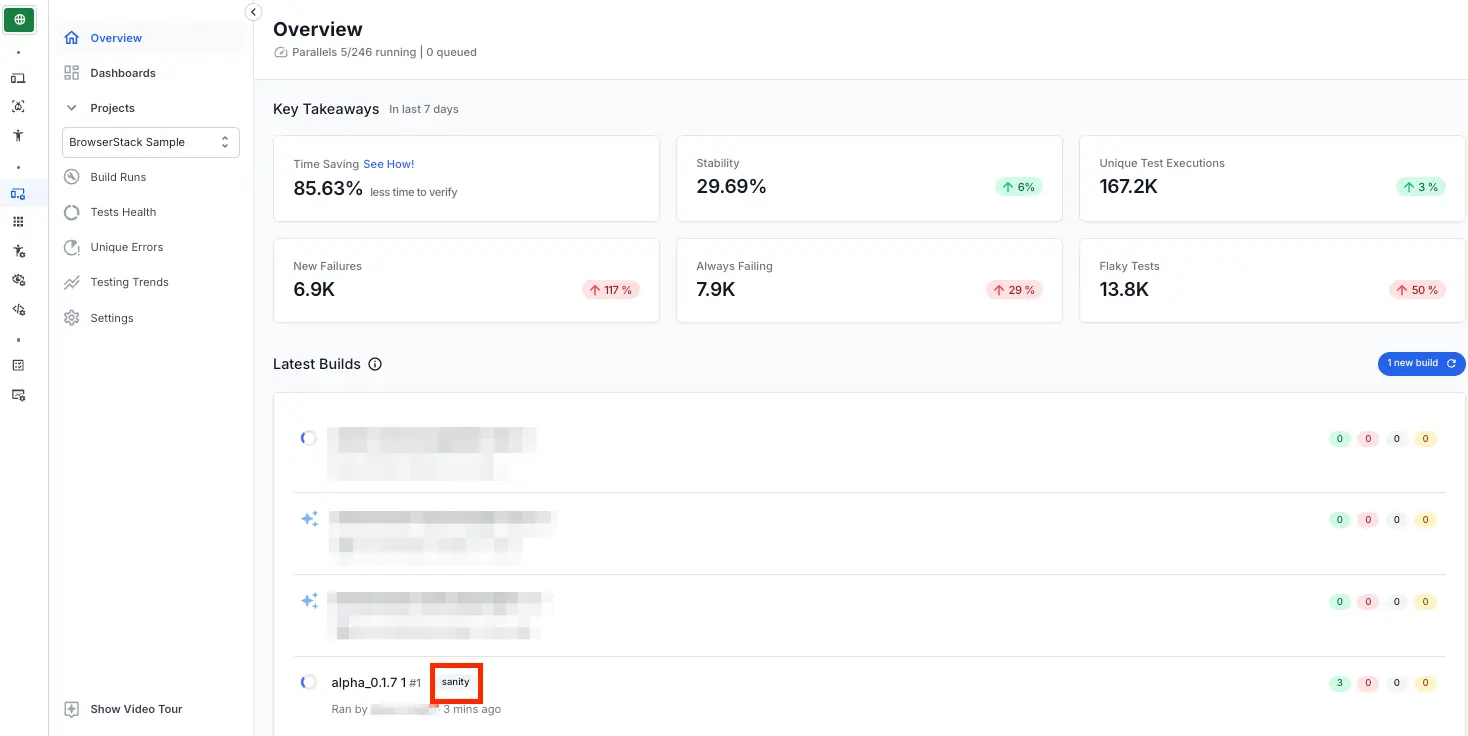The image size is (1468, 736).
Task: Click the Tests Health circle icon
Action: click(x=71, y=212)
